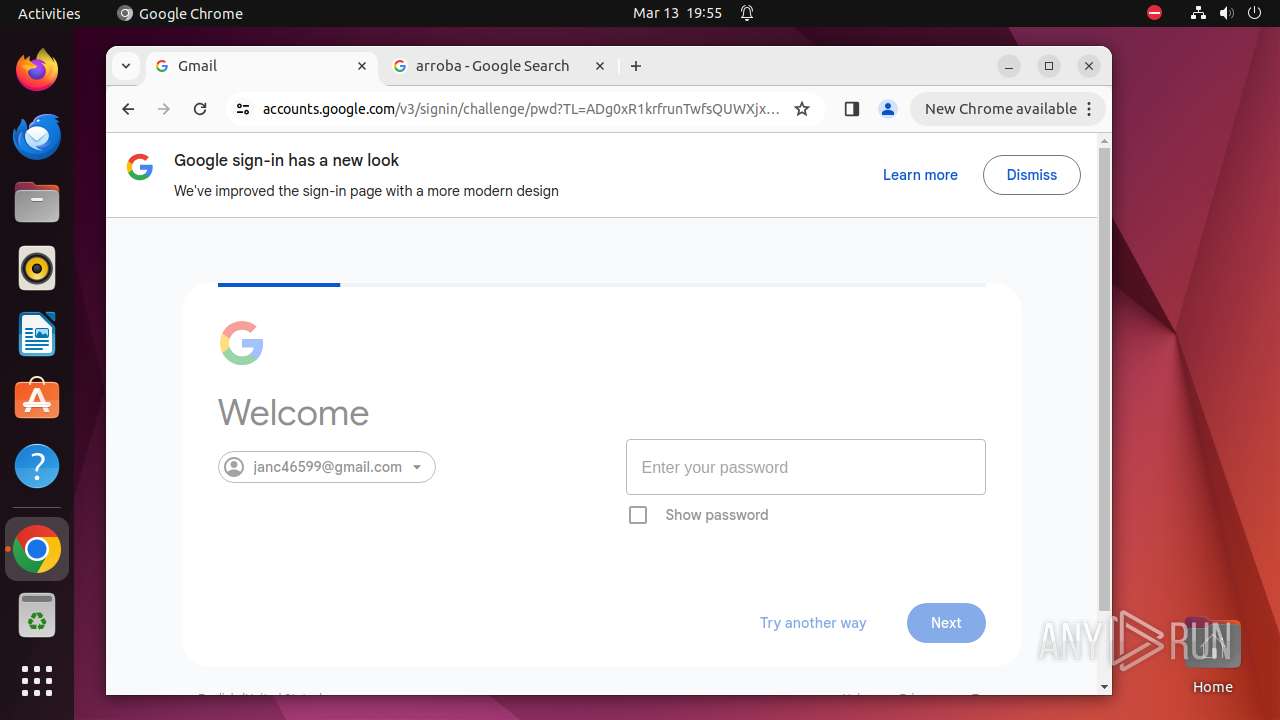Close the arroba - Google Search tab
1280x720 pixels.
point(600,66)
